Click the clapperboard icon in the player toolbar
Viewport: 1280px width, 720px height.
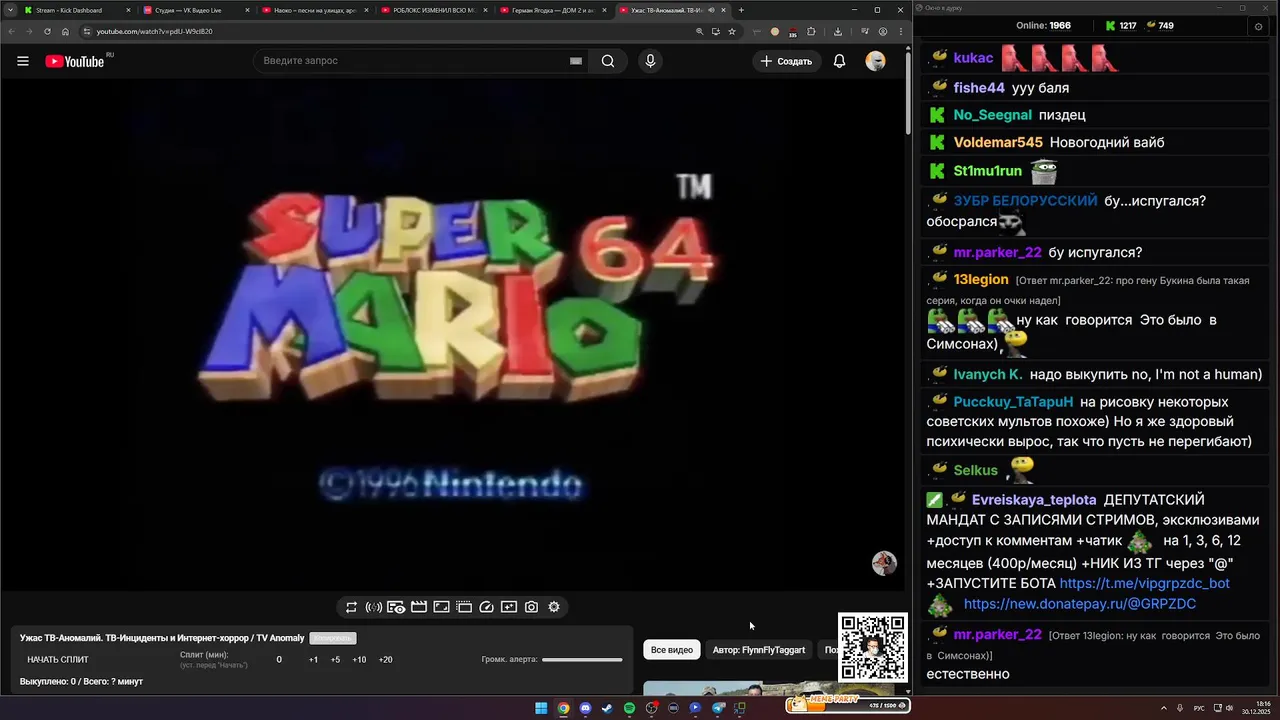pos(419,607)
